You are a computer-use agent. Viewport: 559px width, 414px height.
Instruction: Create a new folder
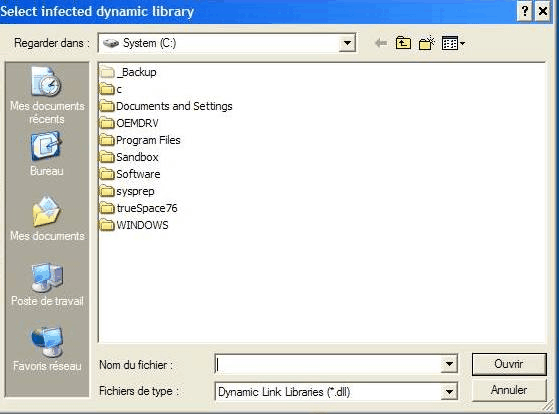pyautogui.click(x=427, y=43)
